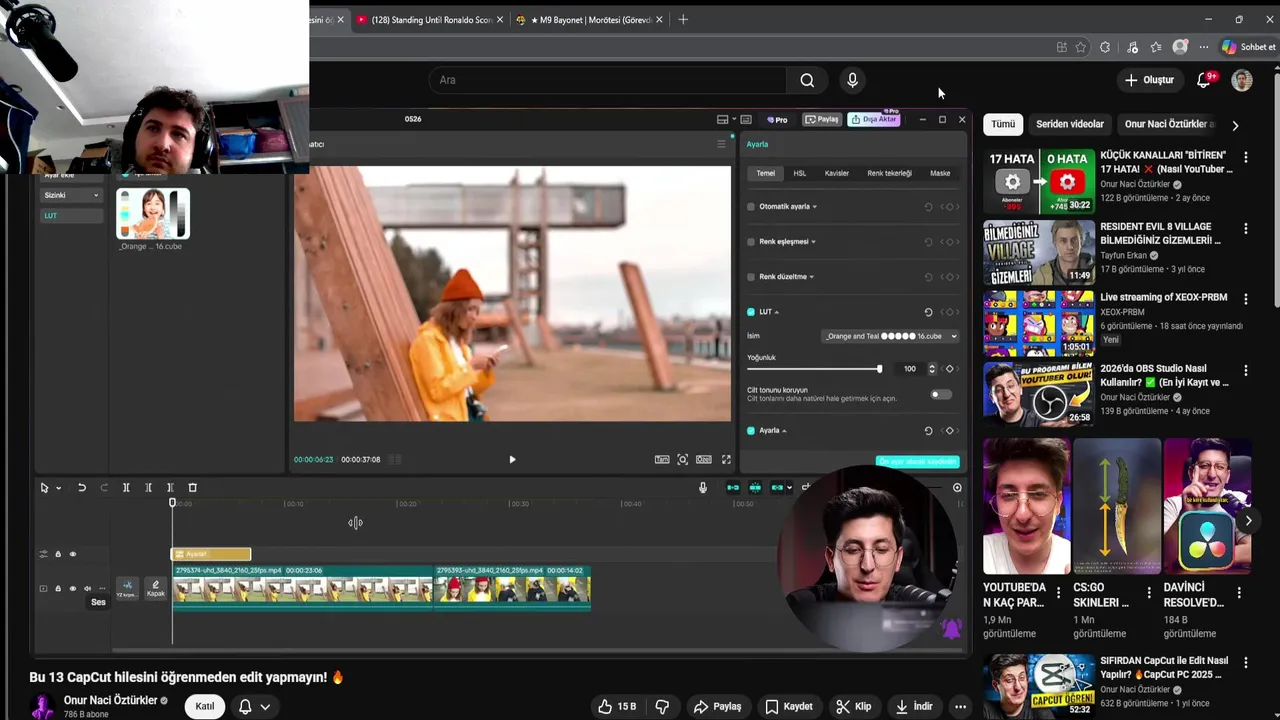
Task: Select the Temel tab
Action: (x=765, y=173)
